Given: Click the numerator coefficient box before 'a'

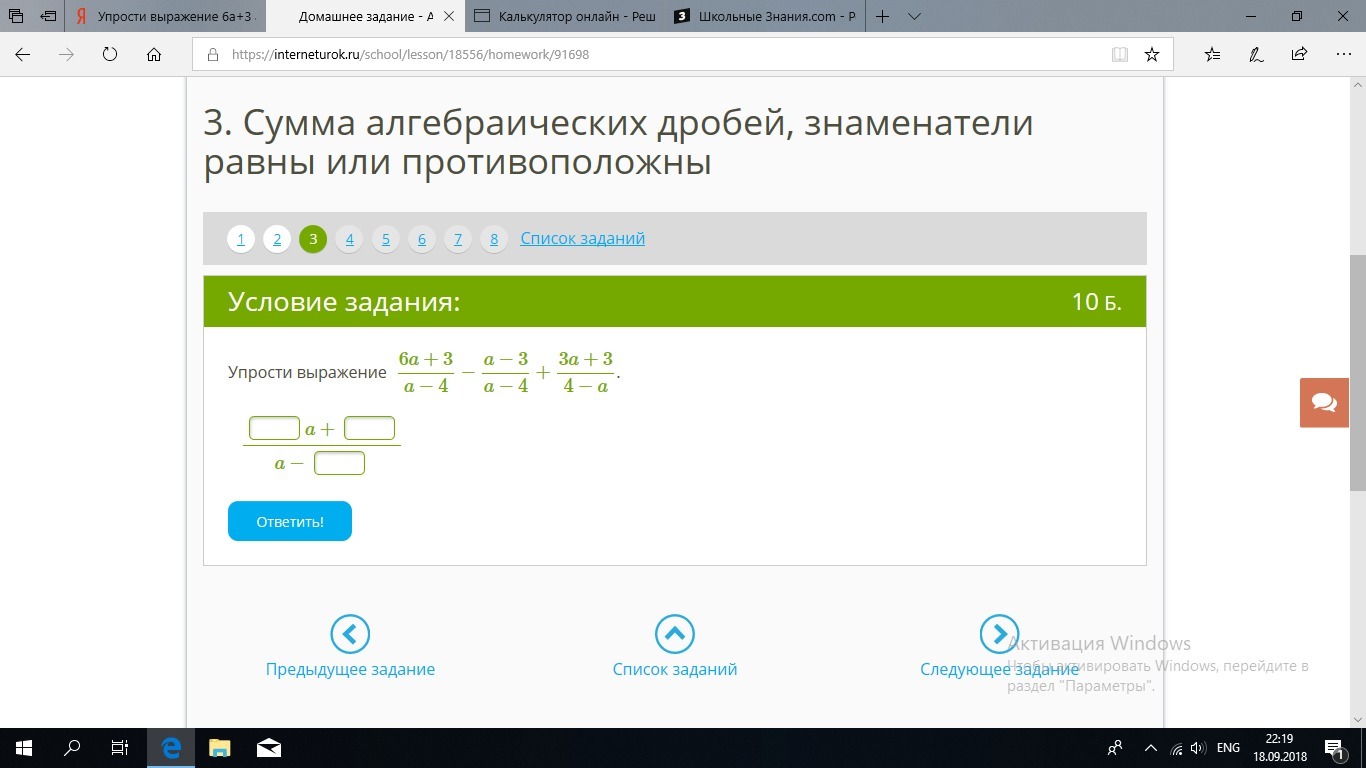Looking at the screenshot, I should [x=275, y=429].
